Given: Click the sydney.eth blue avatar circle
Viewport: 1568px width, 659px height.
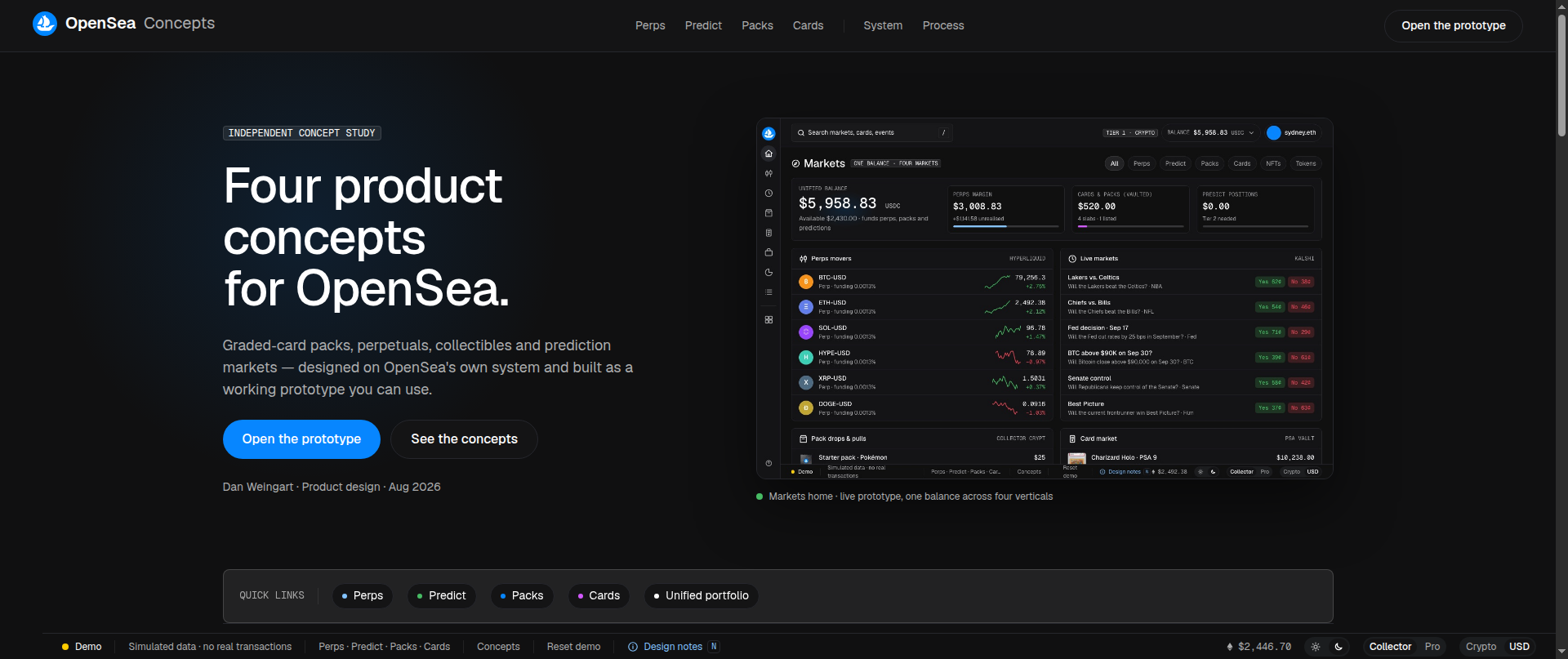Looking at the screenshot, I should click(1273, 132).
